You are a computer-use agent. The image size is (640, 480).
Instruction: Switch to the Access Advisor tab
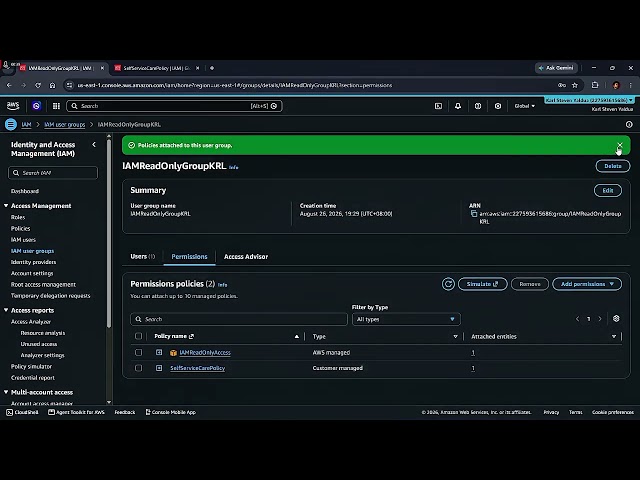(246, 257)
